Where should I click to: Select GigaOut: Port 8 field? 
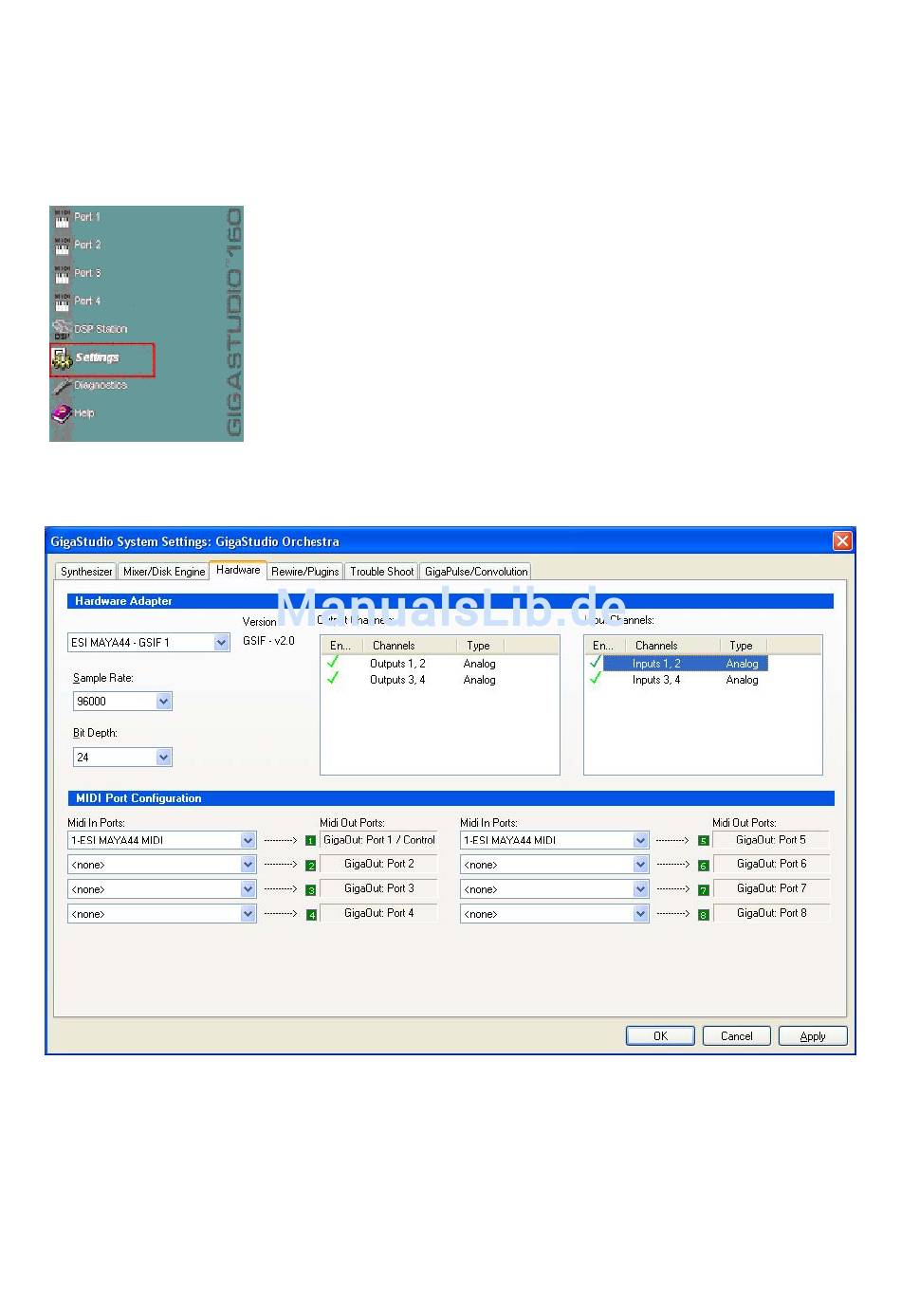pos(771,914)
